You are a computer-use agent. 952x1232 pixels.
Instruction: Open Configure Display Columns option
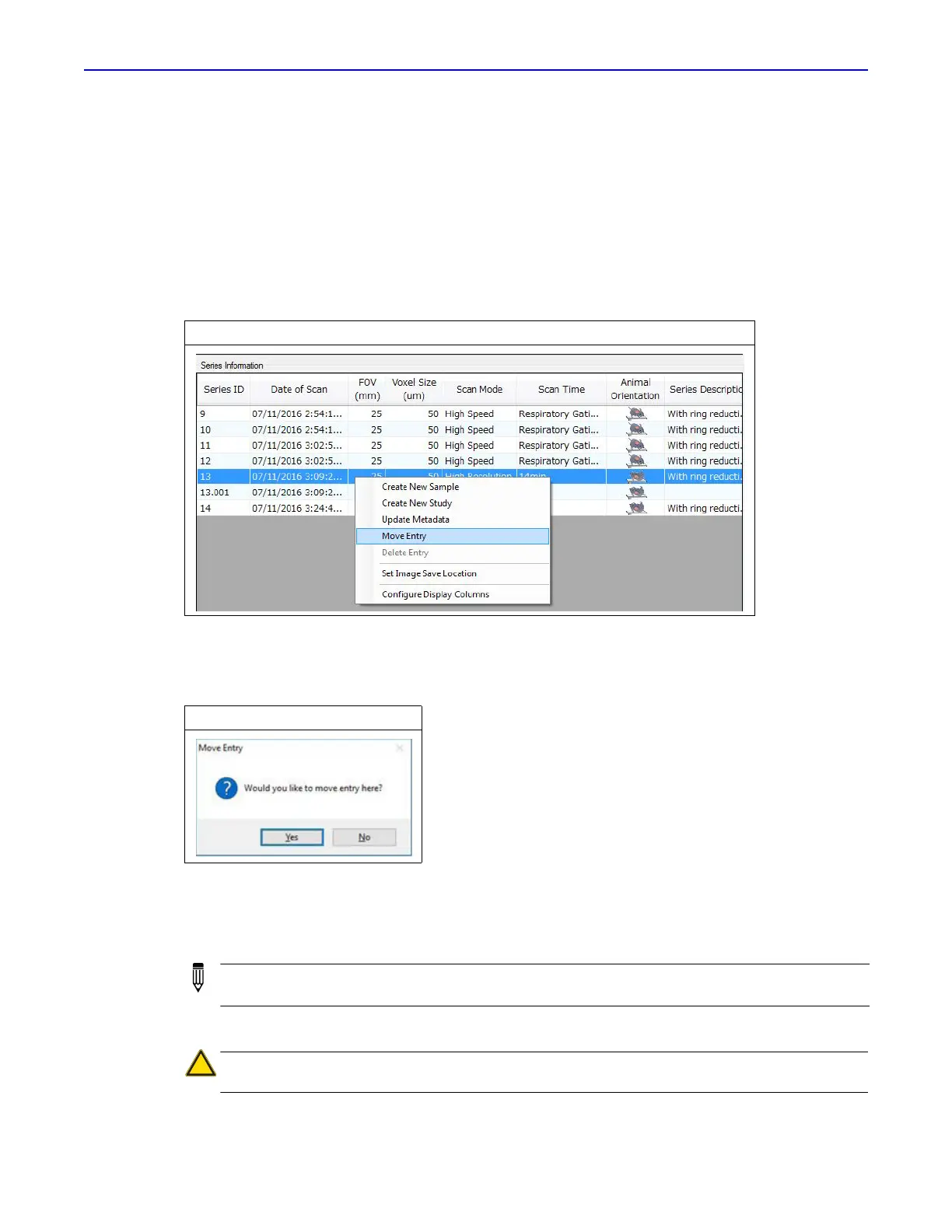coord(453,594)
